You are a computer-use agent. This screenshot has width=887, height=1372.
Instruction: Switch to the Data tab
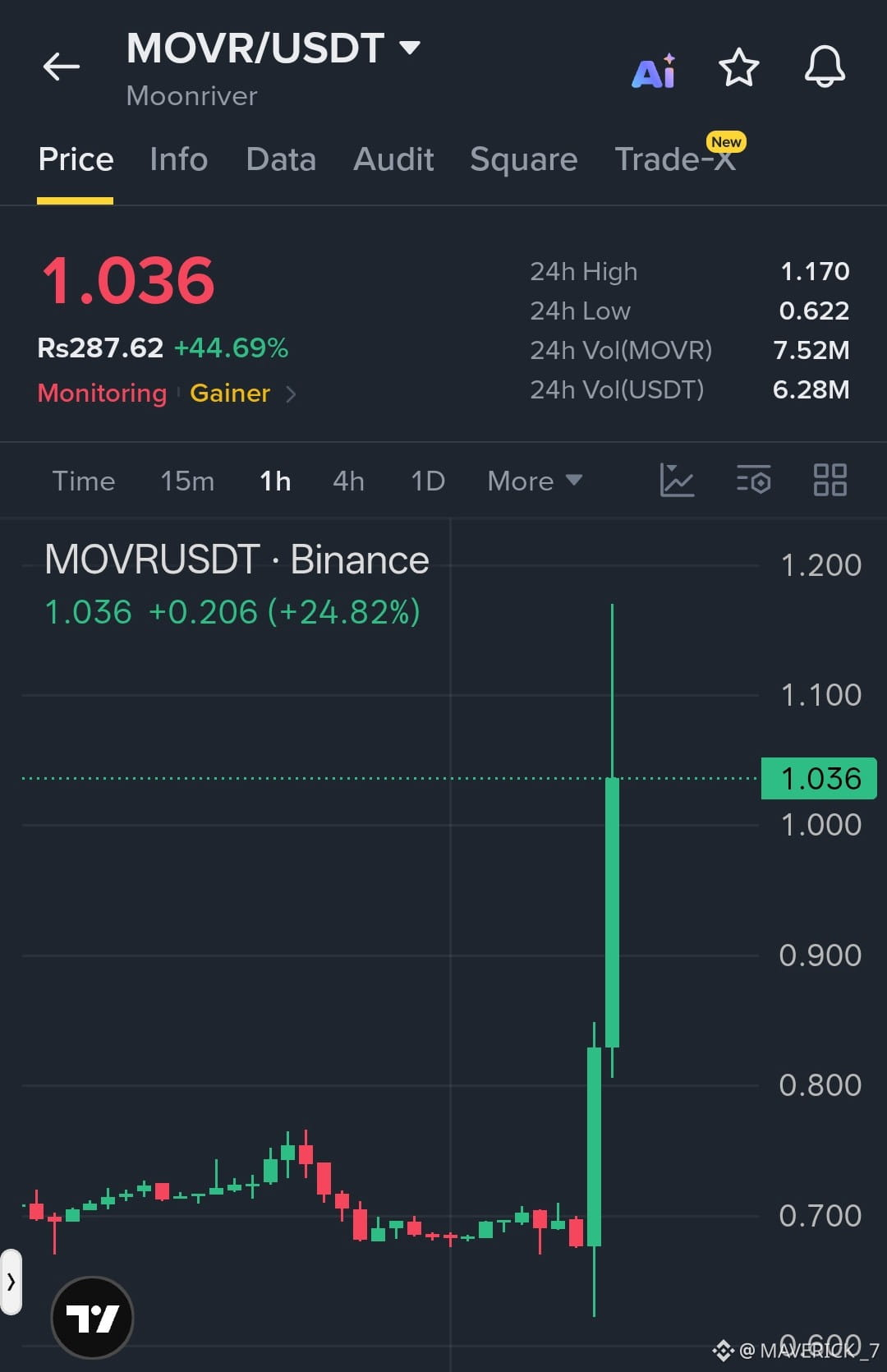click(281, 159)
